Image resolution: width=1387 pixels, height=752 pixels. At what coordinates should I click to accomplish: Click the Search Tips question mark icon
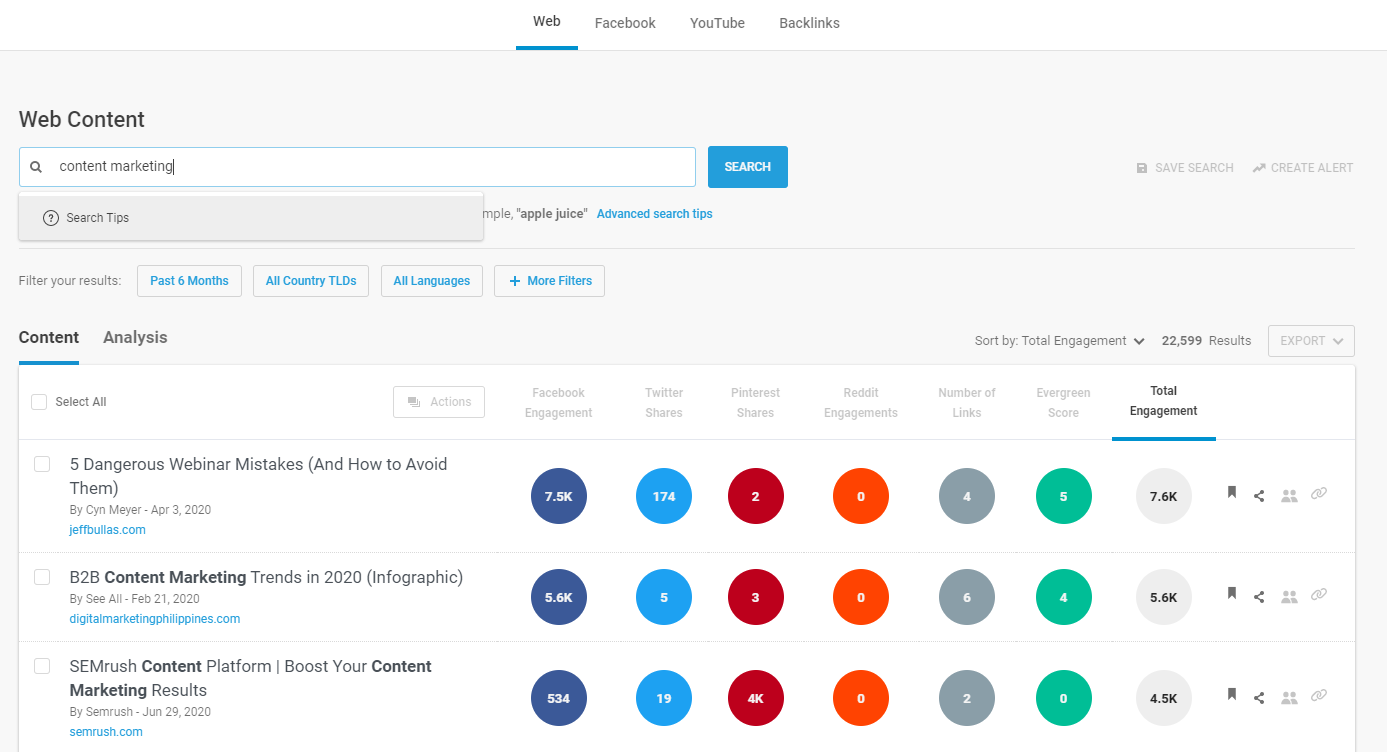coord(51,218)
